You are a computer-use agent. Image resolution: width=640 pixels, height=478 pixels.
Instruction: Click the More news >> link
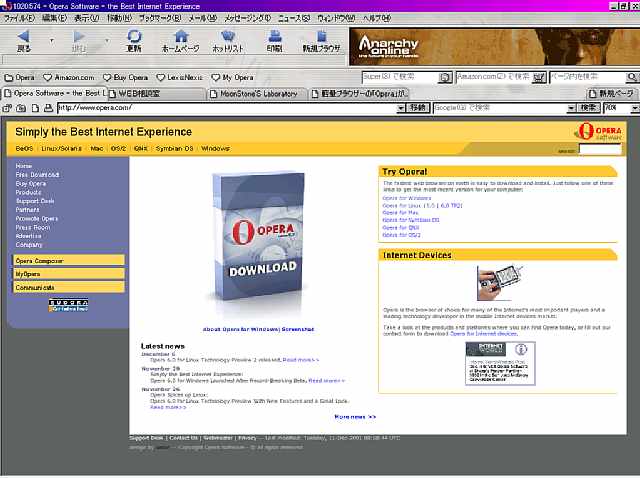click(x=355, y=417)
